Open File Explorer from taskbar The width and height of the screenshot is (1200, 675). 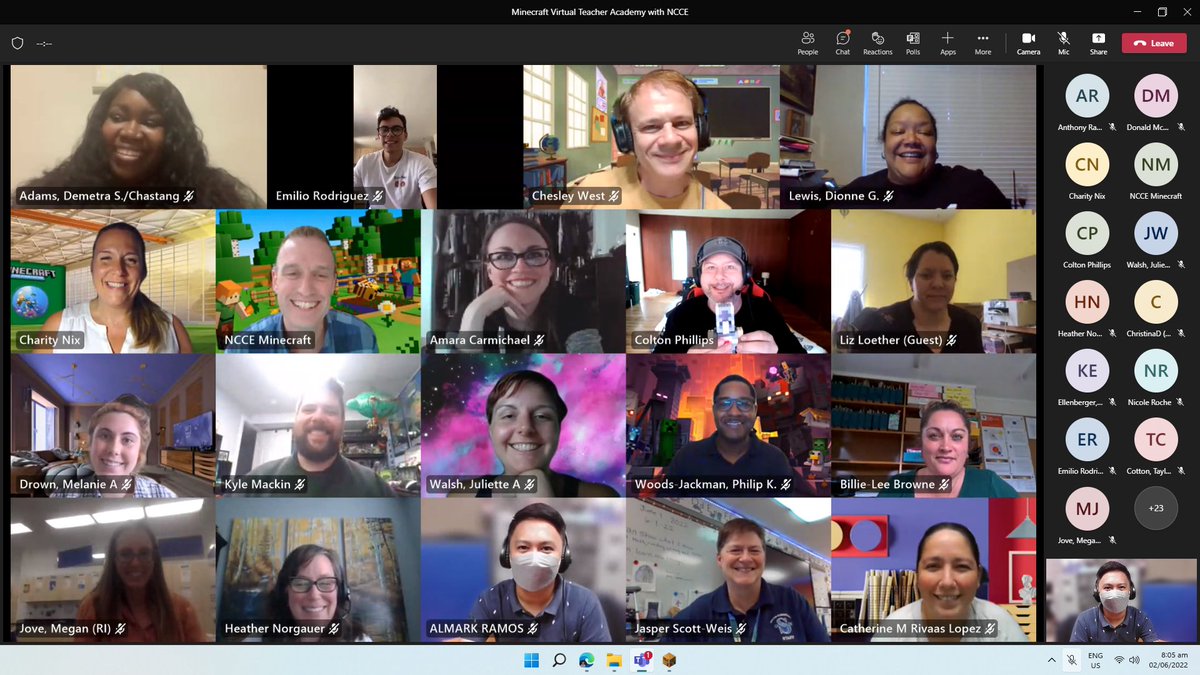614,660
